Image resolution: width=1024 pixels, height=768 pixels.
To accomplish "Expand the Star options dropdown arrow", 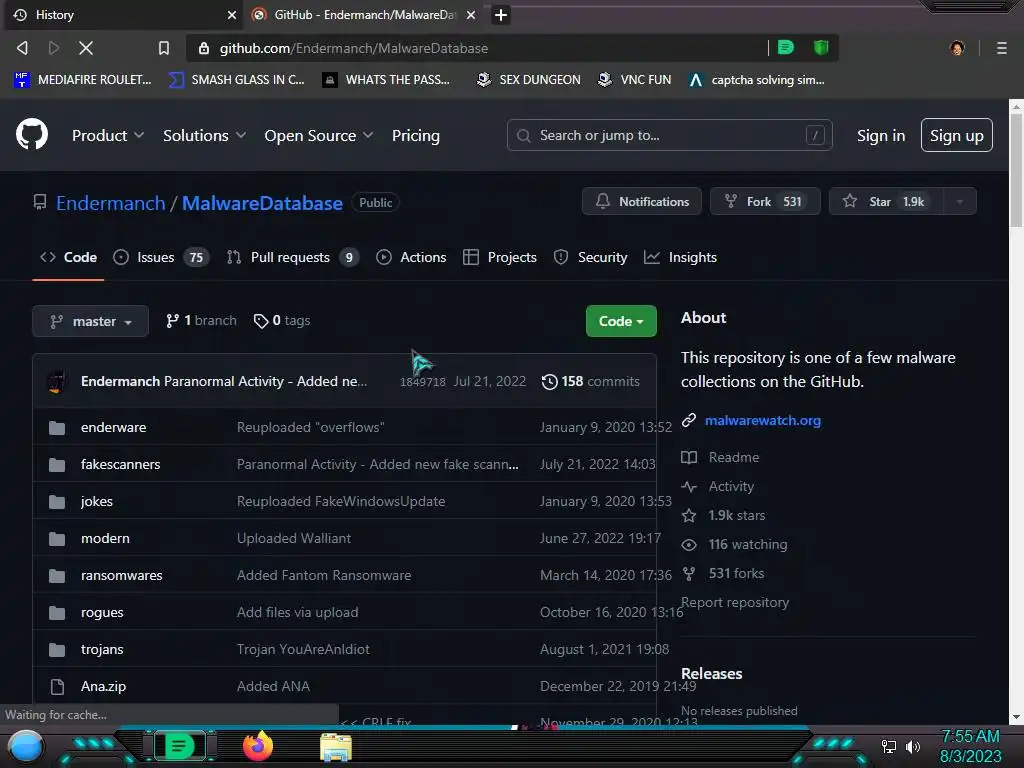I will pos(960,201).
